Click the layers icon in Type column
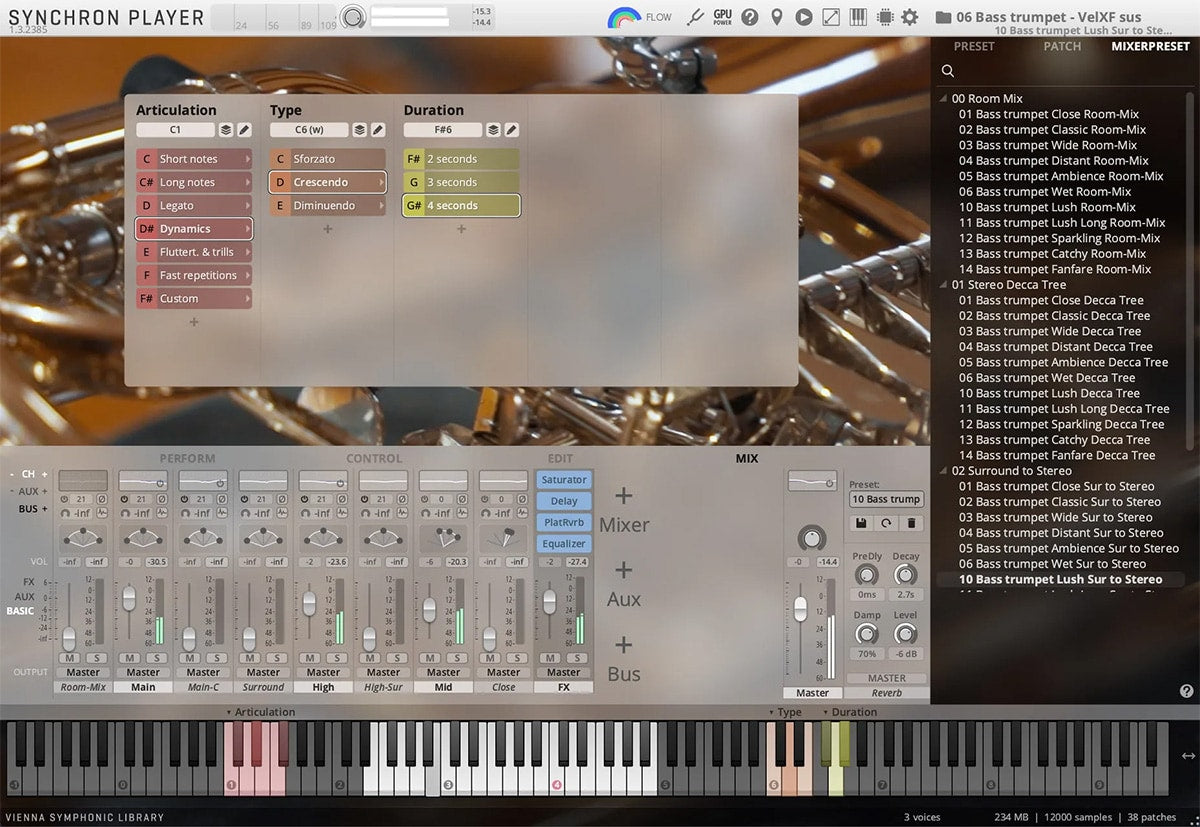The height and width of the screenshot is (827, 1200). click(x=360, y=130)
